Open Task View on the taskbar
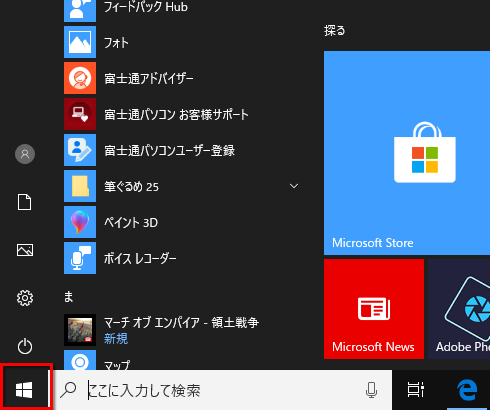Screen dimensions: 490x410 click(x=416, y=390)
